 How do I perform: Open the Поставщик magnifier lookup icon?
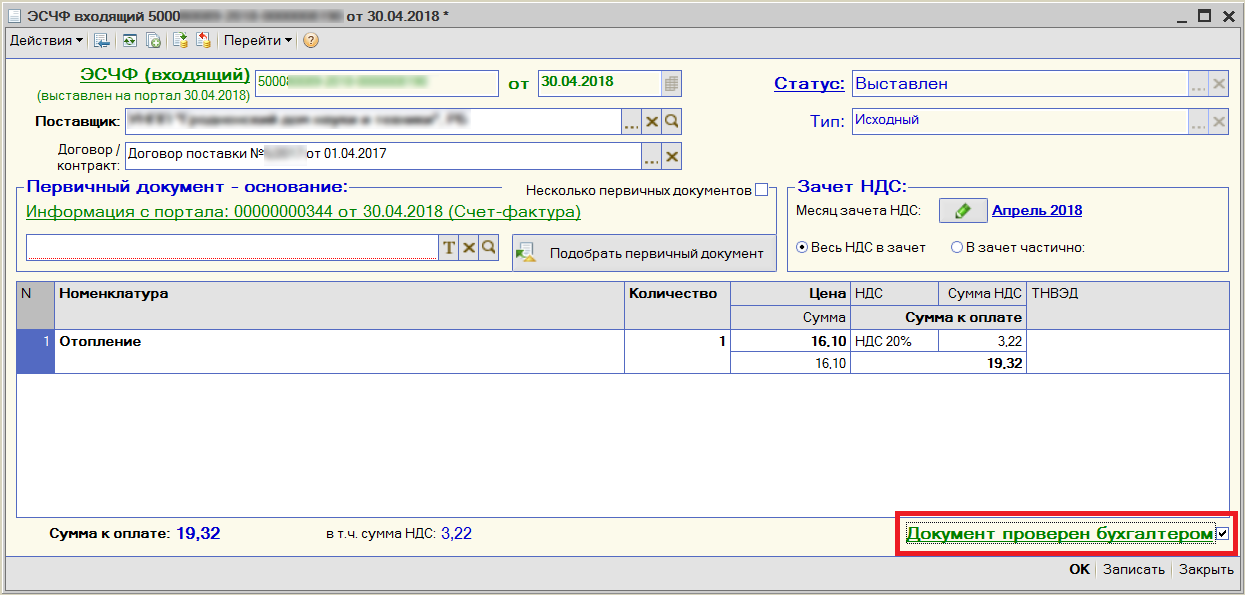tap(672, 122)
